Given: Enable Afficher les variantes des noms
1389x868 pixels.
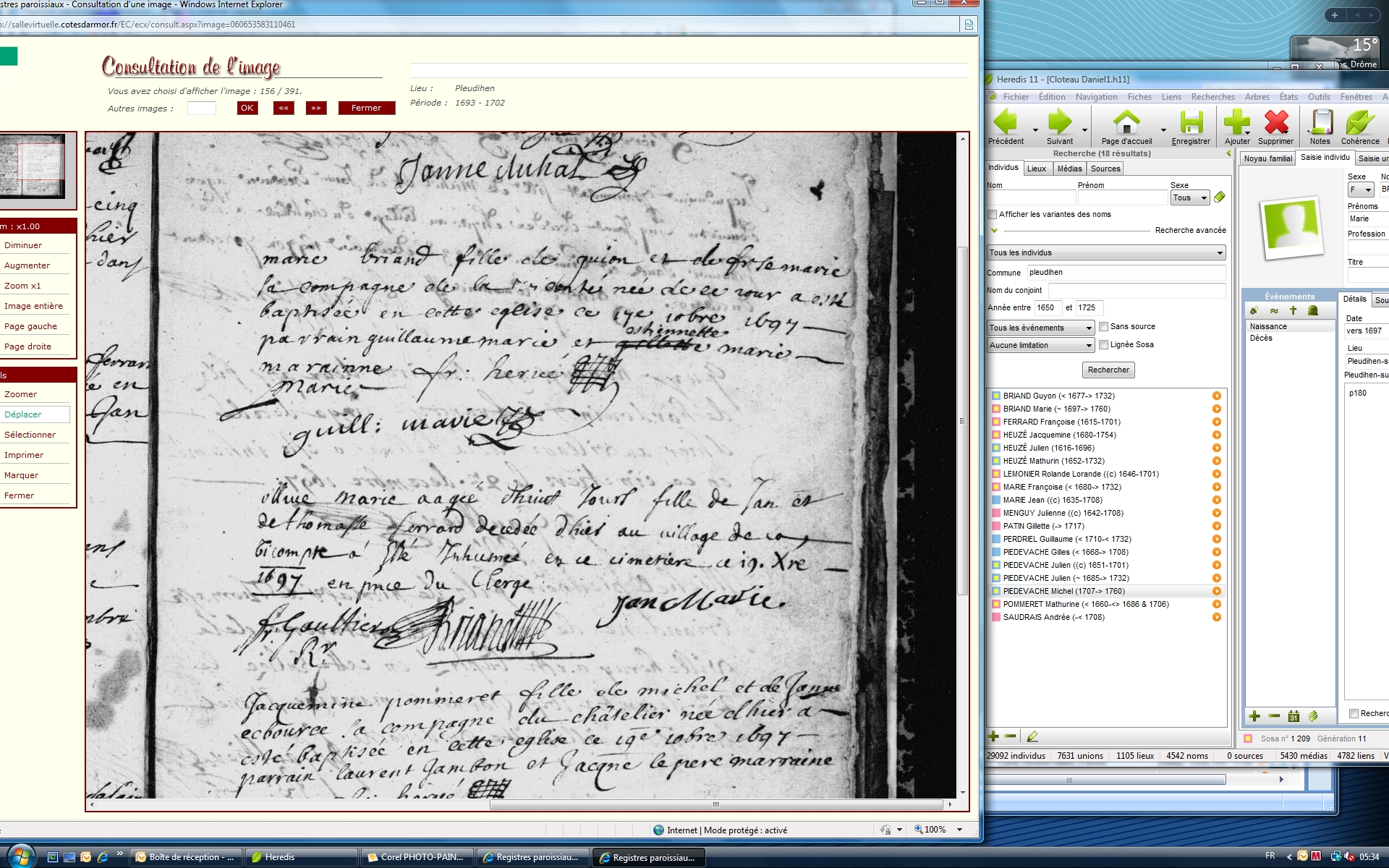Looking at the screenshot, I should point(993,215).
